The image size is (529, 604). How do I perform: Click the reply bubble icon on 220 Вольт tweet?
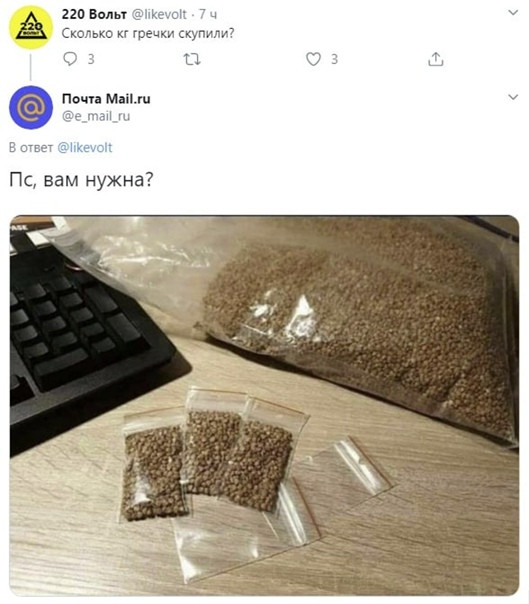pyautogui.click(x=70, y=59)
